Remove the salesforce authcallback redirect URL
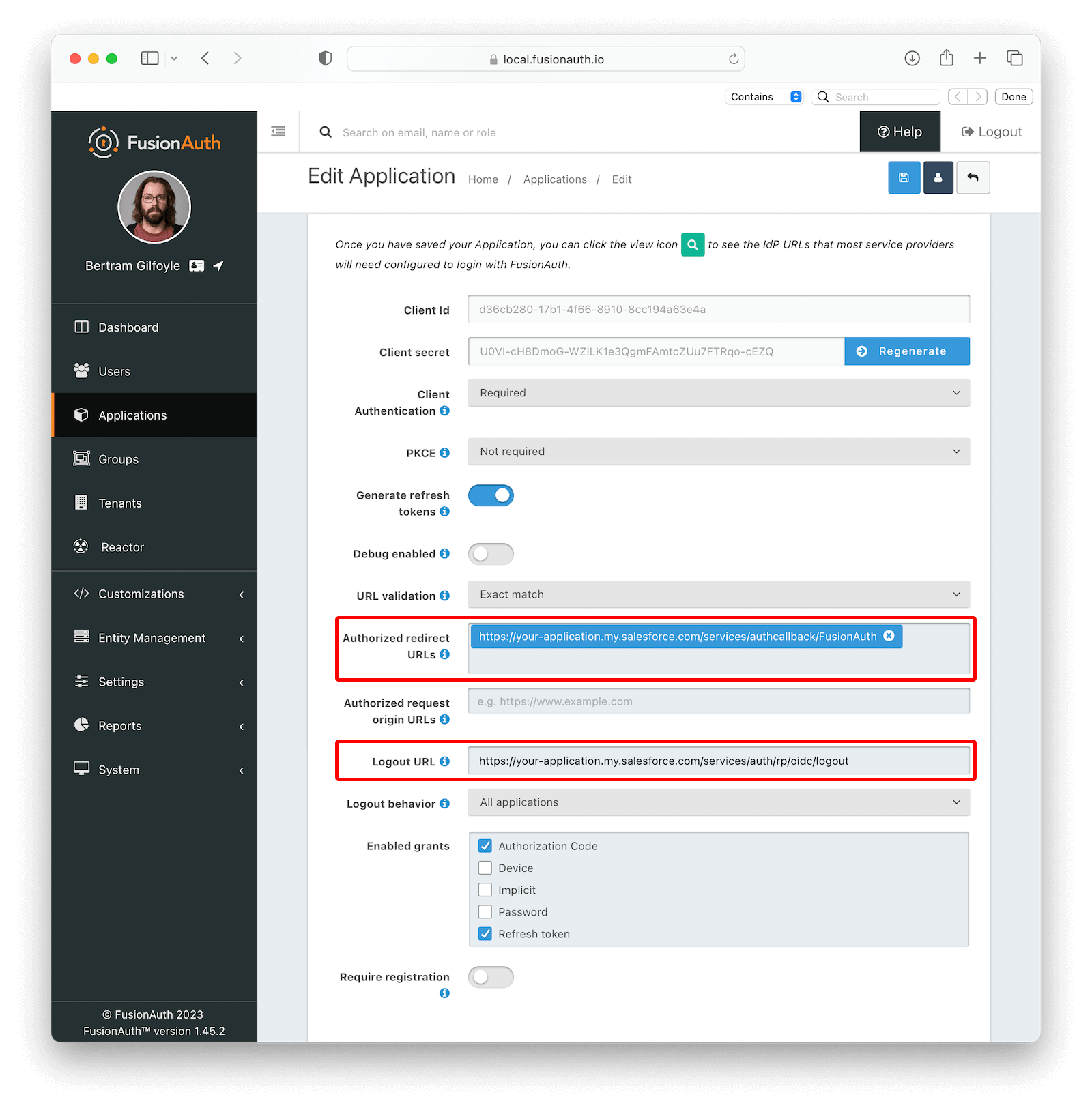This screenshot has width=1092, height=1110. click(x=889, y=636)
